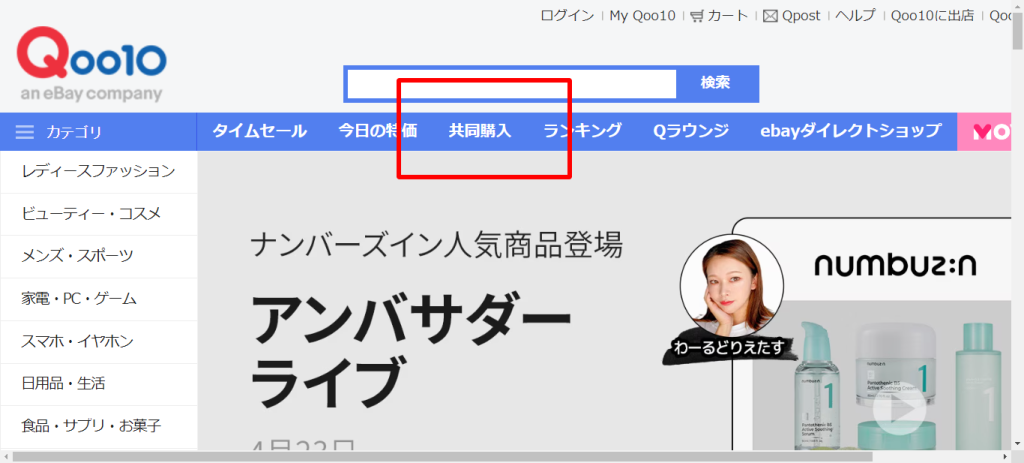The width and height of the screenshot is (1024, 463).
Task: Select 今日の特価 in navigation bar
Action: (377, 131)
